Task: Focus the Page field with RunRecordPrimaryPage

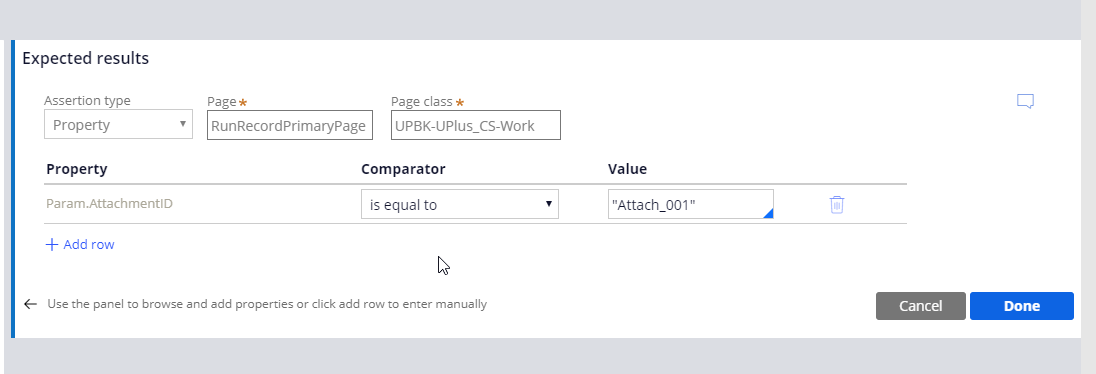Action: [290, 125]
